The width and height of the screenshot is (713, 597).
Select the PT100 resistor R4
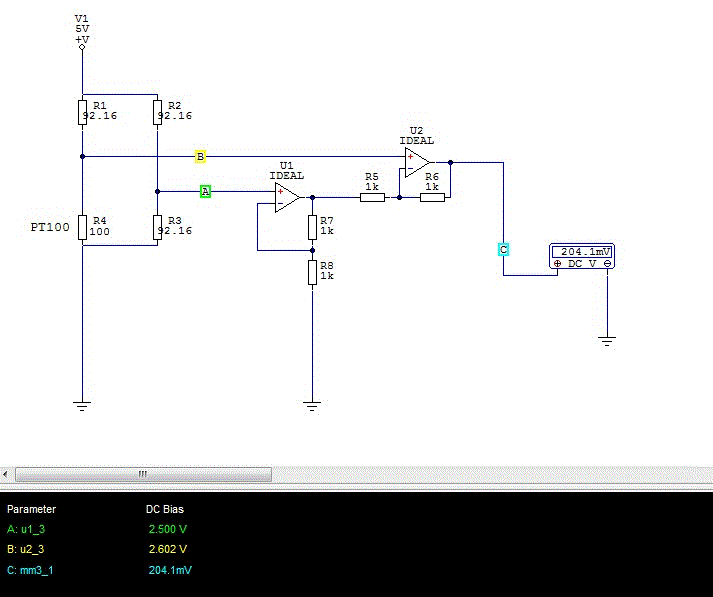[x=82, y=227]
